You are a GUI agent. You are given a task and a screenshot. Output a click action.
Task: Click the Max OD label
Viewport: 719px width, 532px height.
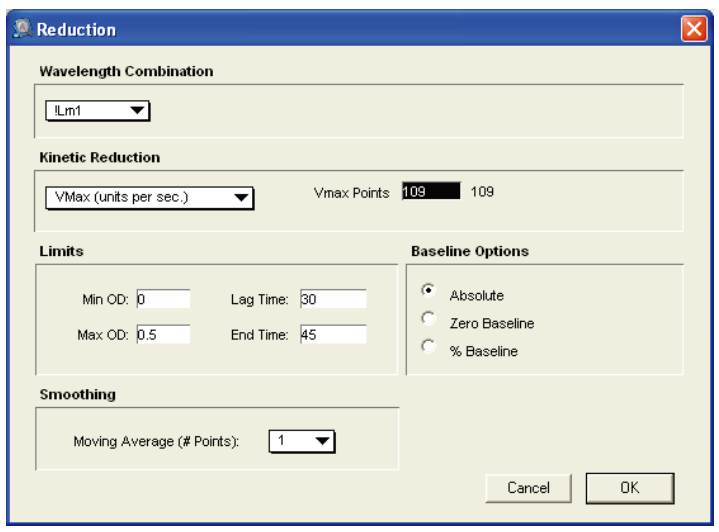point(103,335)
